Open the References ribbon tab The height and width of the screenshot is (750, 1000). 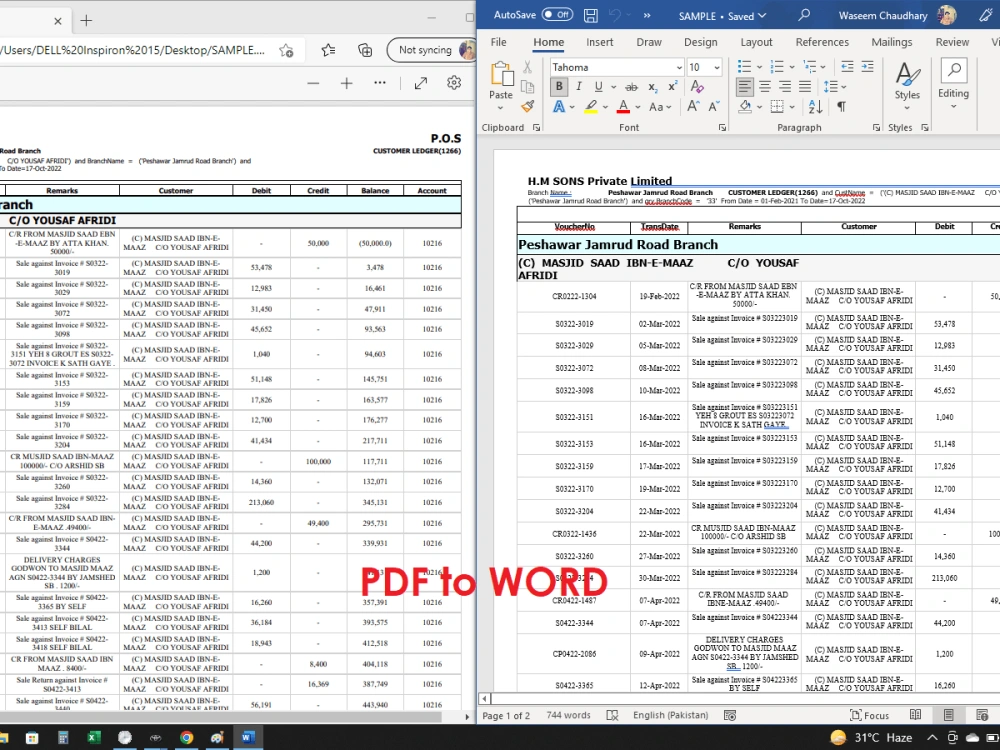[x=822, y=42]
